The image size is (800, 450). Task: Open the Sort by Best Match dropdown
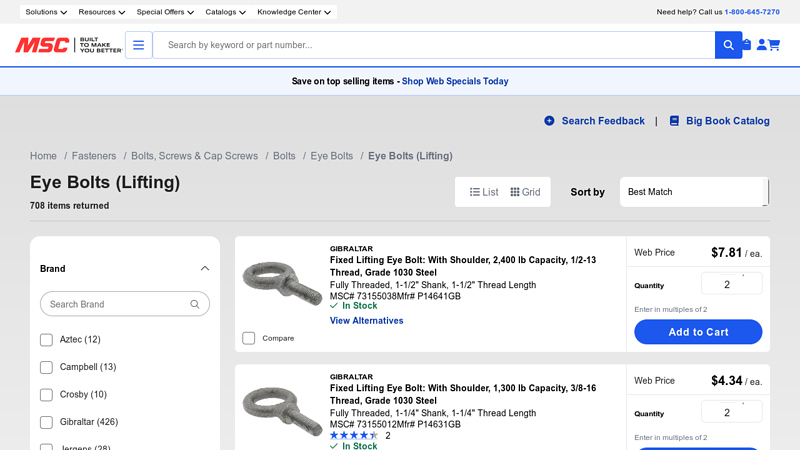694,192
